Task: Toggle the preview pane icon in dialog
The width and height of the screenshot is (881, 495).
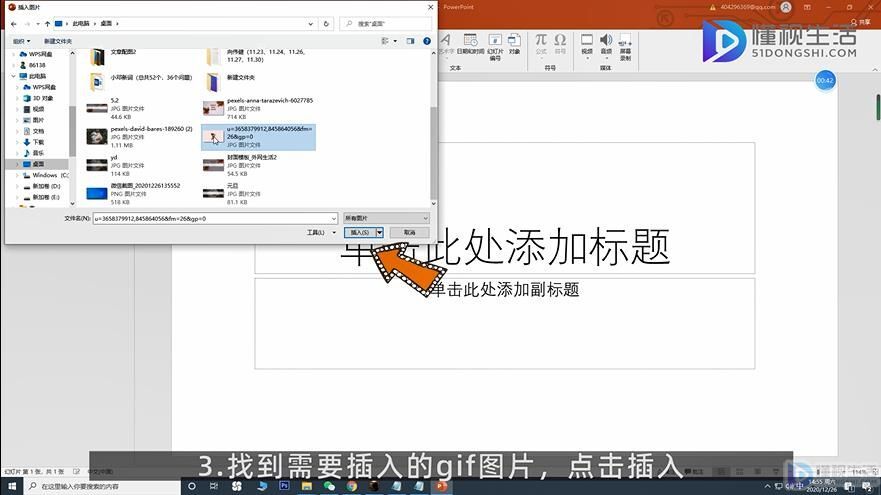Action: tap(410, 41)
